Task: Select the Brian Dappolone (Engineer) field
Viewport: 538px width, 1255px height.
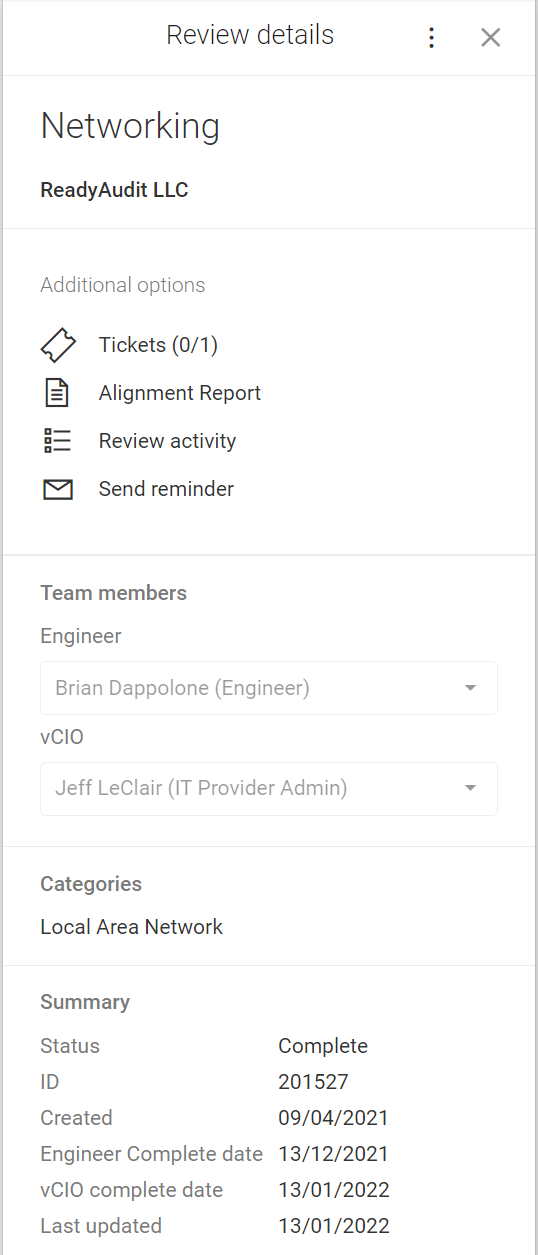Action: coord(269,688)
